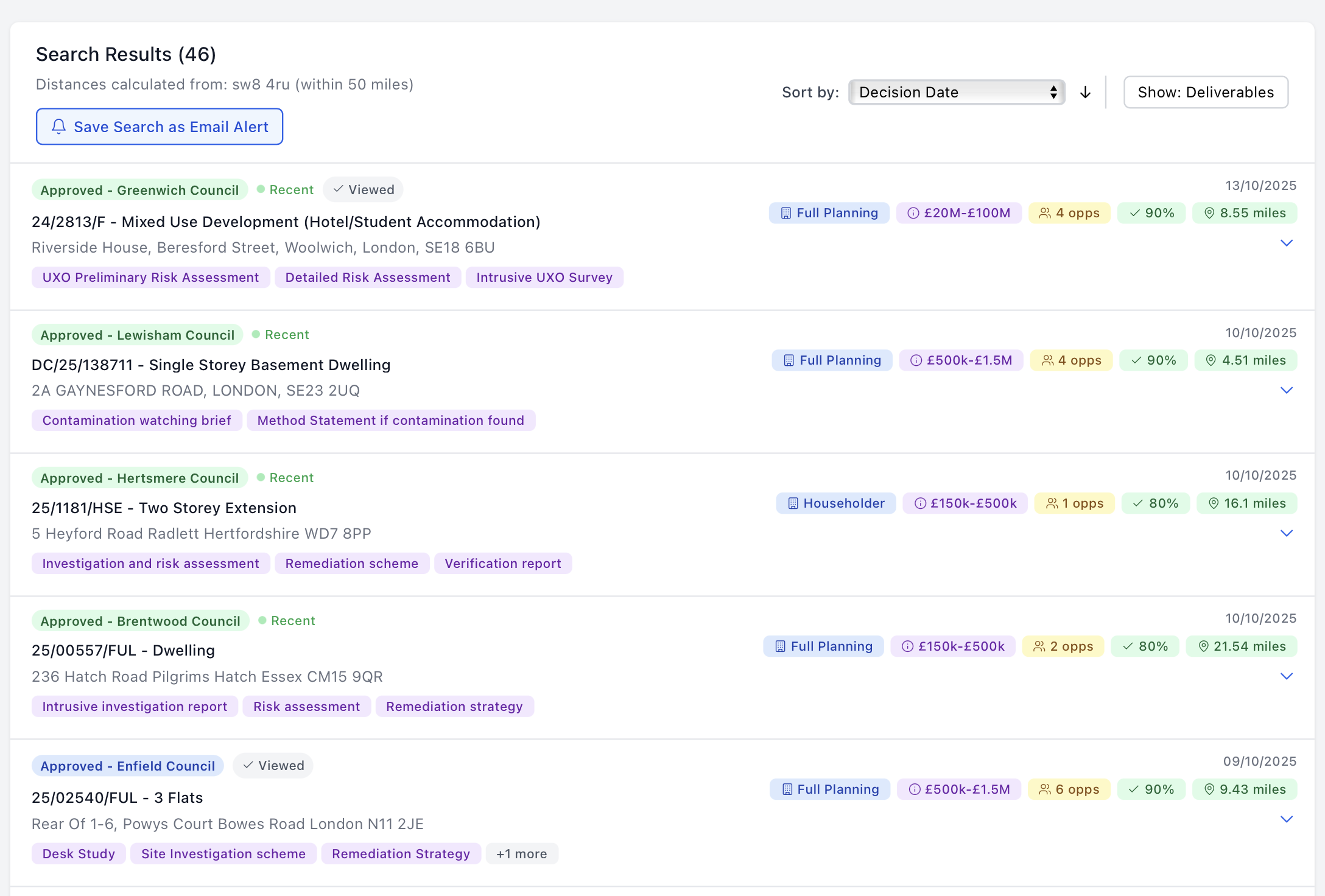The width and height of the screenshot is (1325, 896).
Task: Click people icon on 1 opps badge
Action: (x=1052, y=503)
